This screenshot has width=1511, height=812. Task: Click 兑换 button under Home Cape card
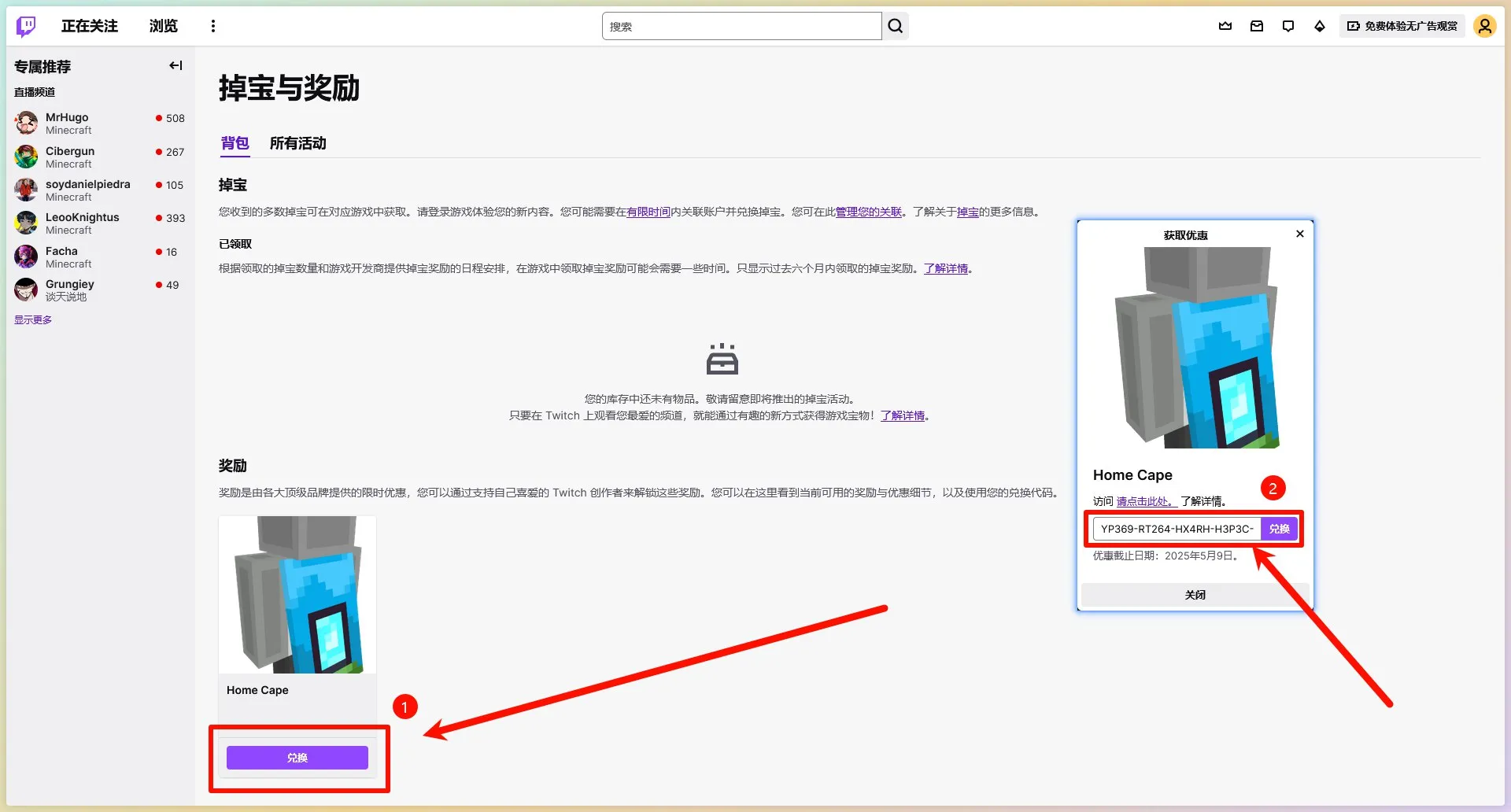297,757
